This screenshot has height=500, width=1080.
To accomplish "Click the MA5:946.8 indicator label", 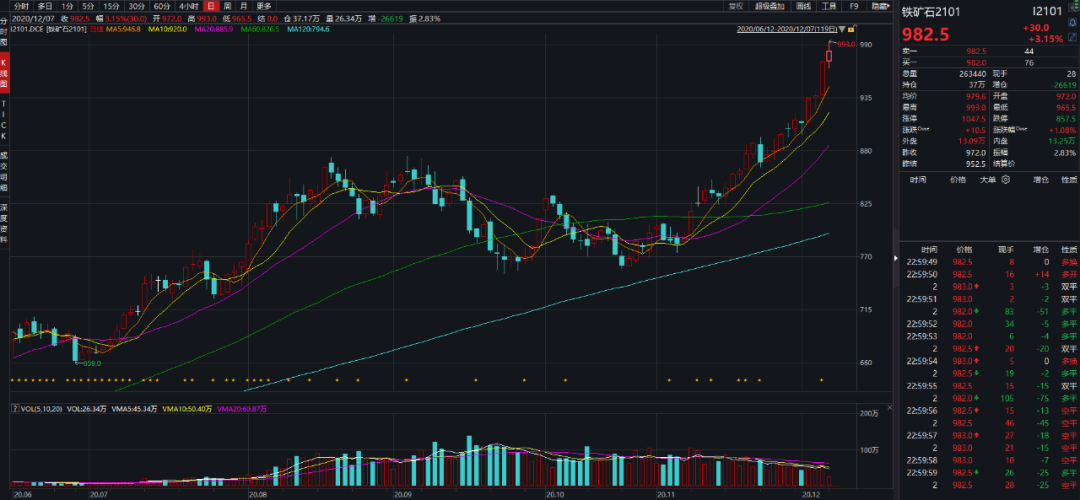I will coord(123,30).
